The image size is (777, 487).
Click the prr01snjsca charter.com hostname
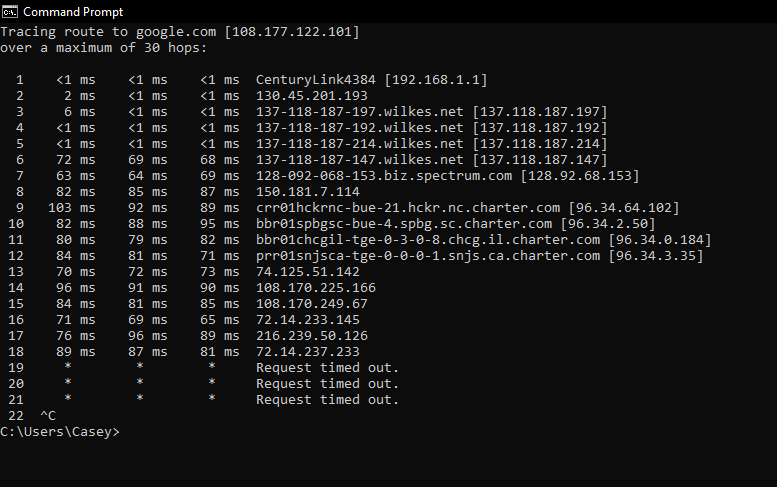click(x=428, y=256)
